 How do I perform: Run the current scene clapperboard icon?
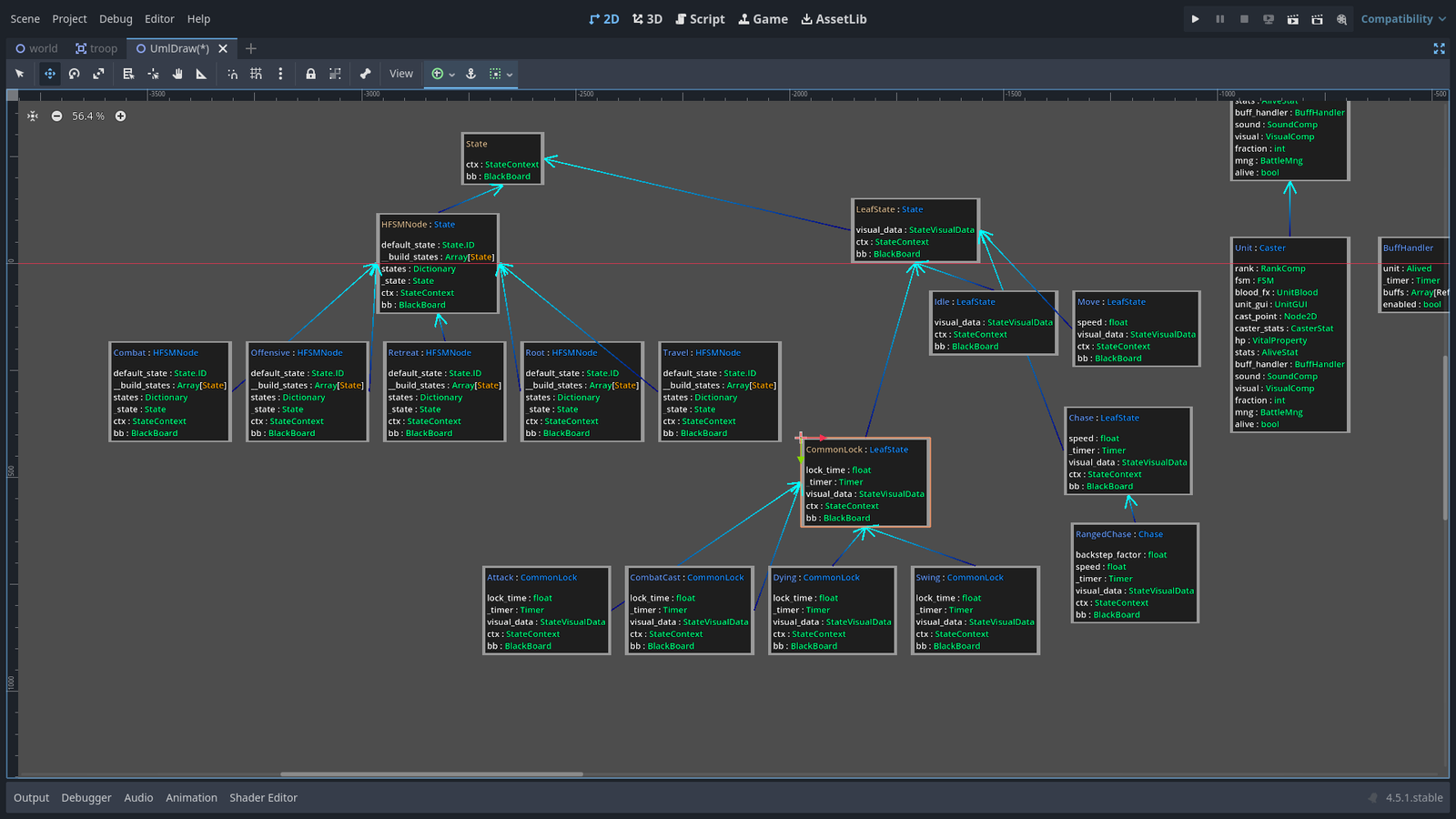pos(1292,19)
